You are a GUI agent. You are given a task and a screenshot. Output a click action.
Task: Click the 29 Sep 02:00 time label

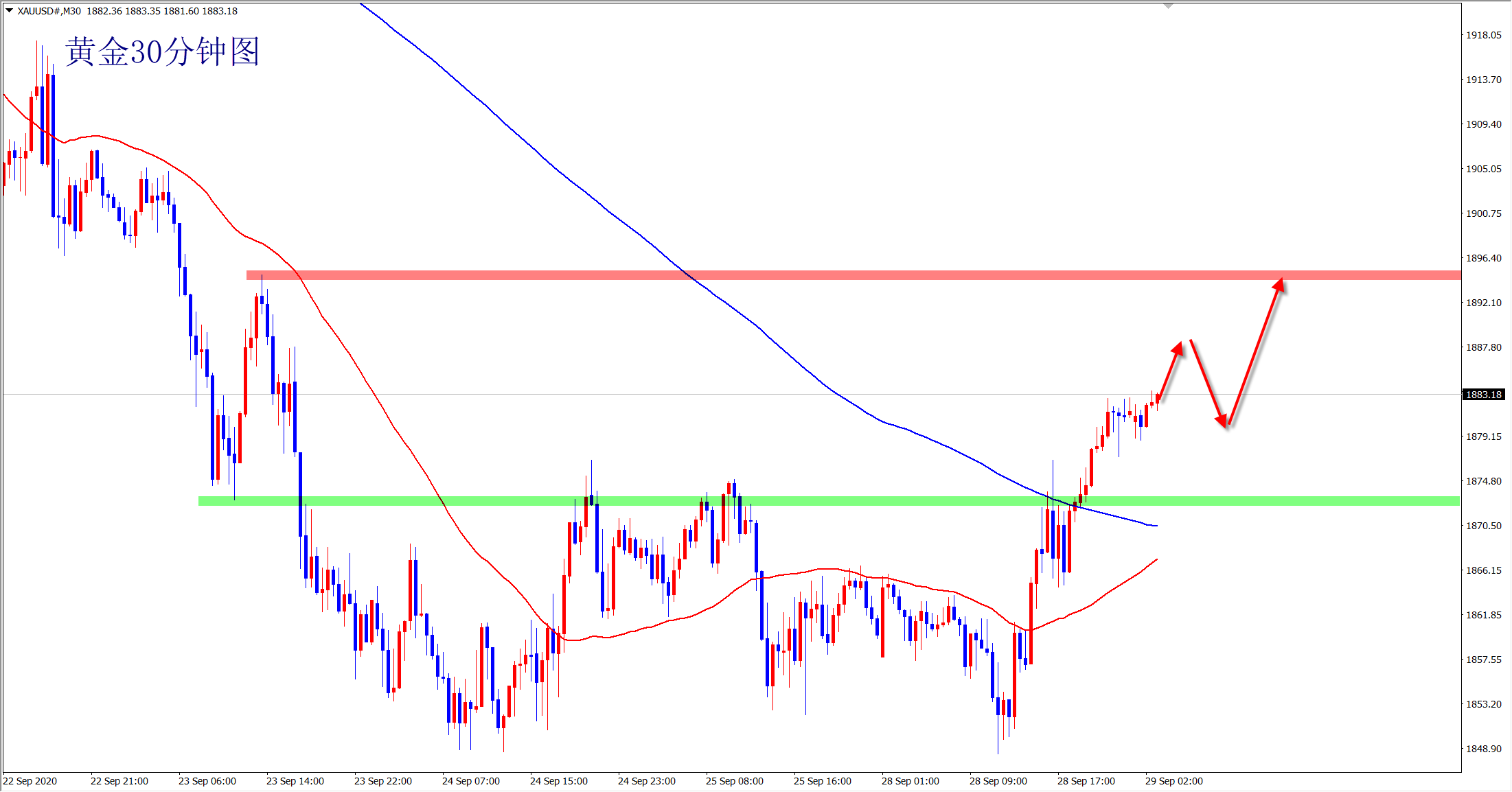click(x=1173, y=781)
